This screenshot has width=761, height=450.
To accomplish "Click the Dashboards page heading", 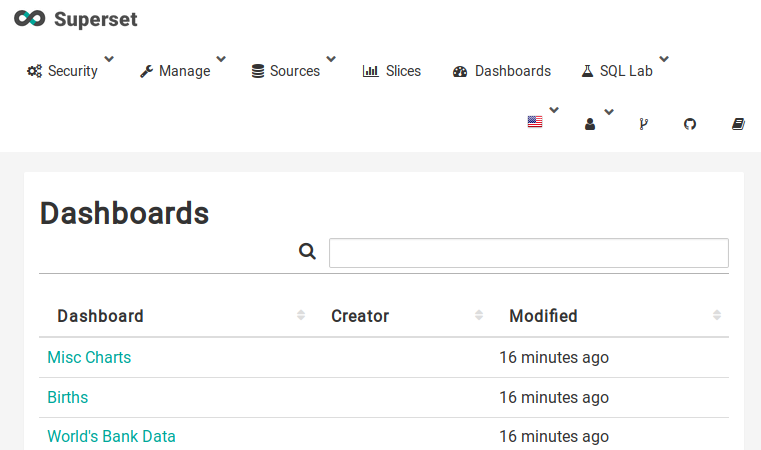I will (x=124, y=213).
